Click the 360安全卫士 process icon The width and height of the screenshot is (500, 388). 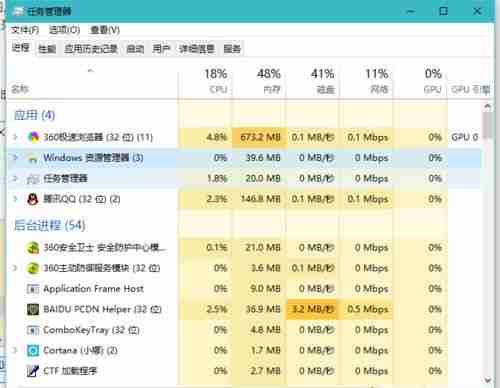33,248
